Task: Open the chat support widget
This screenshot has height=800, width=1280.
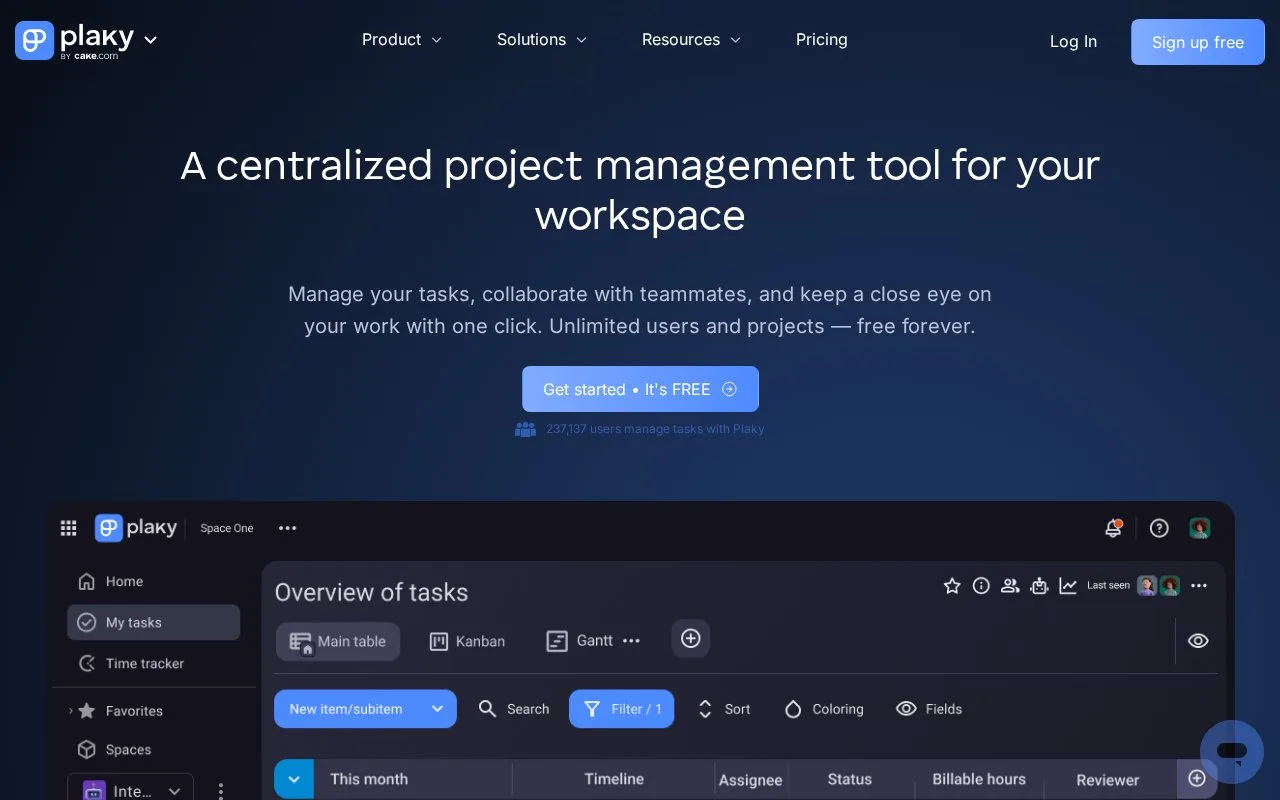Action: (x=1232, y=752)
